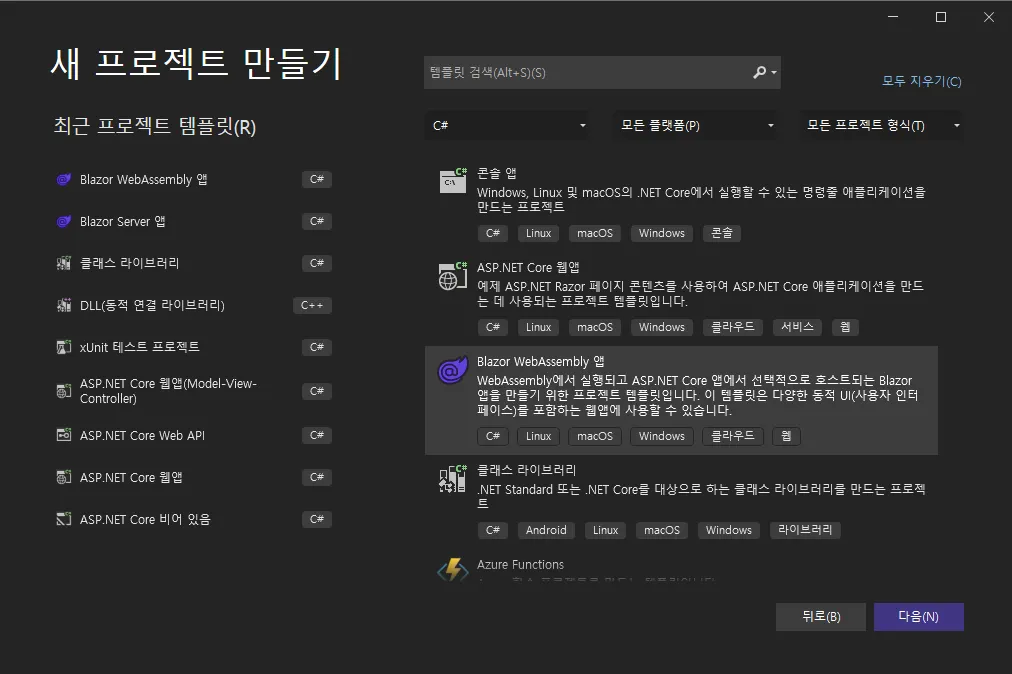This screenshot has height=674, width=1012.
Task: Click Windows tag under Blazor WebAssembly 앱
Action: coord(662,436)
